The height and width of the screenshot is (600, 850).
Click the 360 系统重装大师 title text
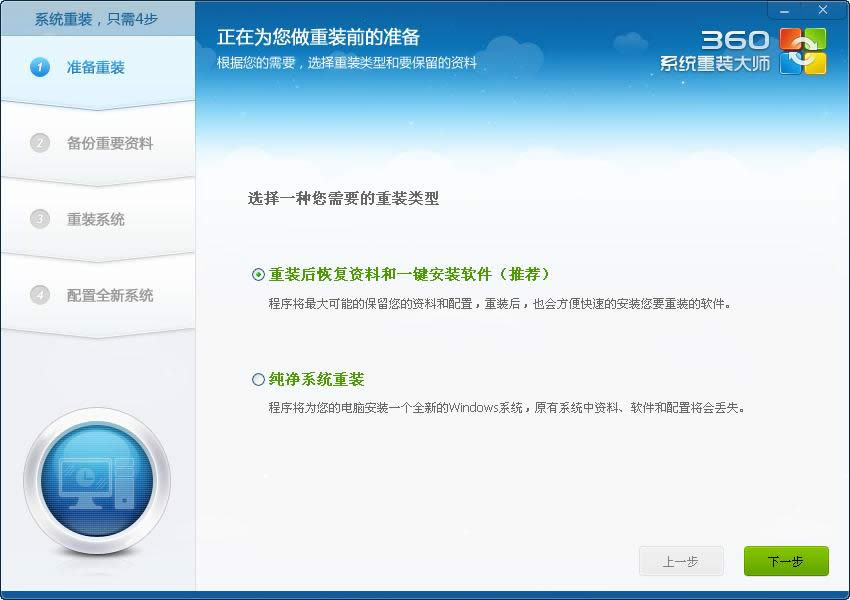[x=715, y=64]
